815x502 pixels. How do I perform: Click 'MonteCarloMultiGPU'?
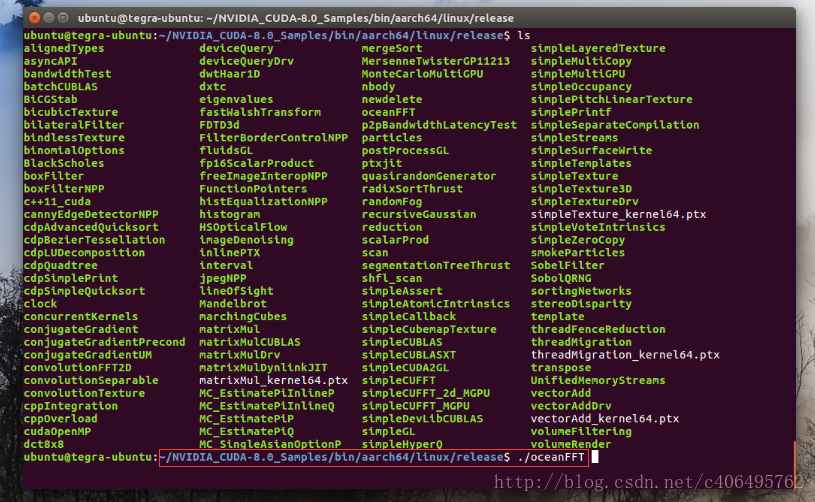pyautogui.click(x=423, y=74)
